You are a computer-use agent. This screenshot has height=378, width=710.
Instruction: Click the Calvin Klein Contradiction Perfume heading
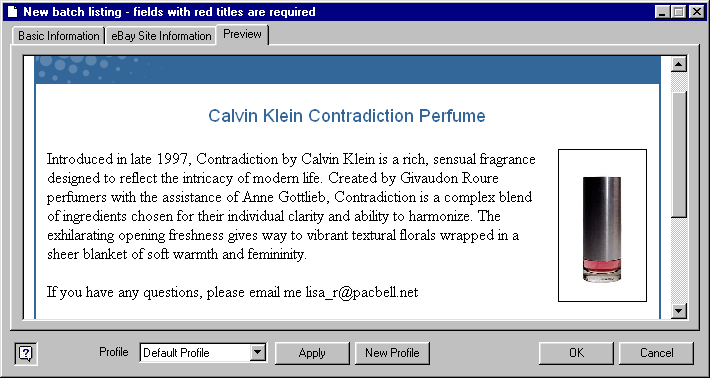(347, 116)
